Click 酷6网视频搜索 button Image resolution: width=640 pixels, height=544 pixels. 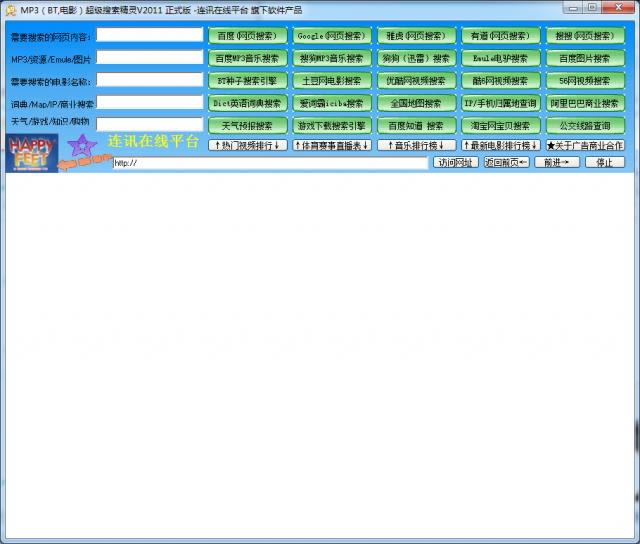click(501, 81)
